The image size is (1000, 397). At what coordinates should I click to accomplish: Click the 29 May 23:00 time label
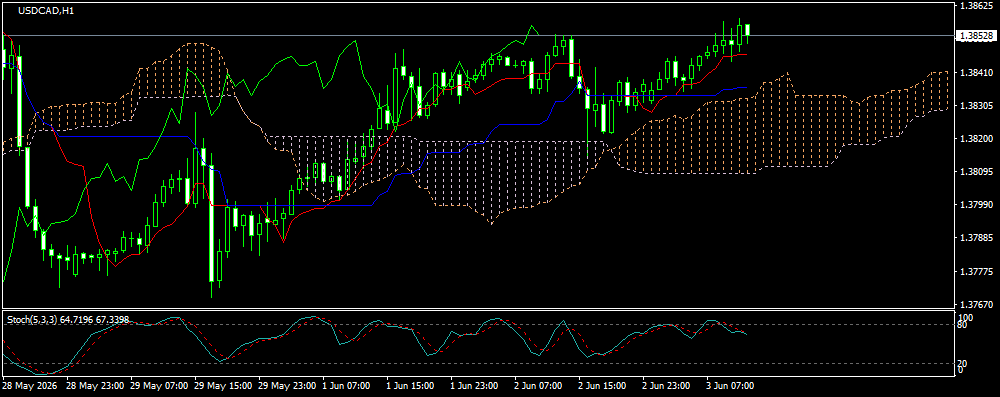coord(288,386)
